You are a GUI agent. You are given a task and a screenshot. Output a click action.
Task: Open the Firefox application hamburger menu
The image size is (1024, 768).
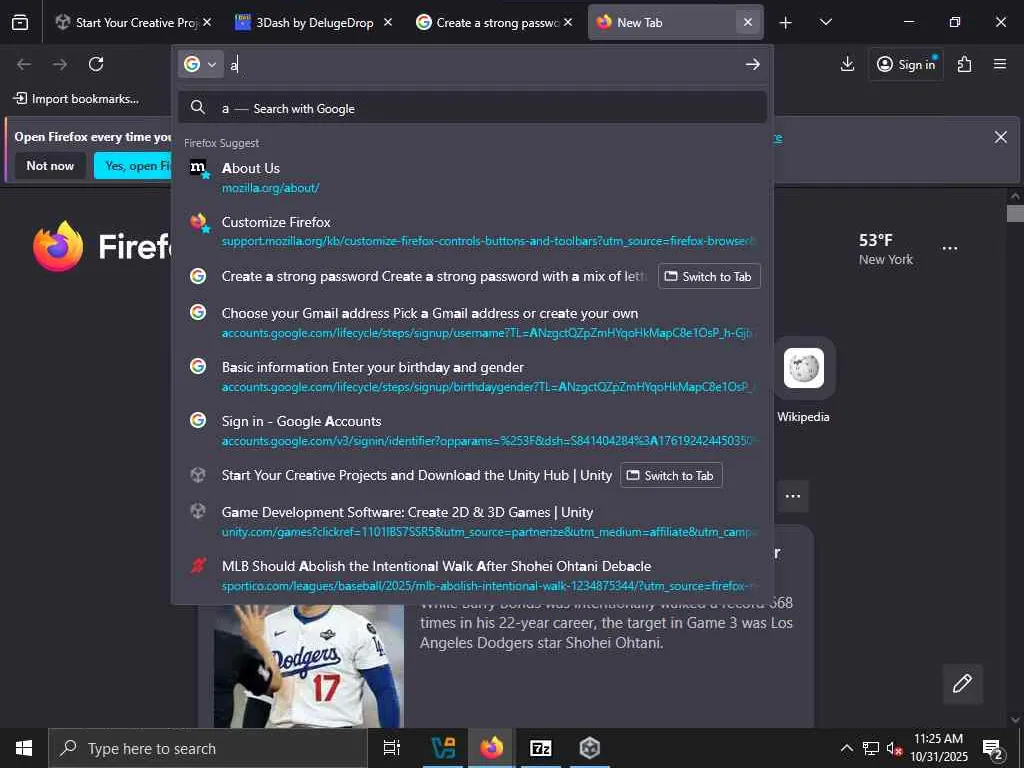coord(1000,64)
